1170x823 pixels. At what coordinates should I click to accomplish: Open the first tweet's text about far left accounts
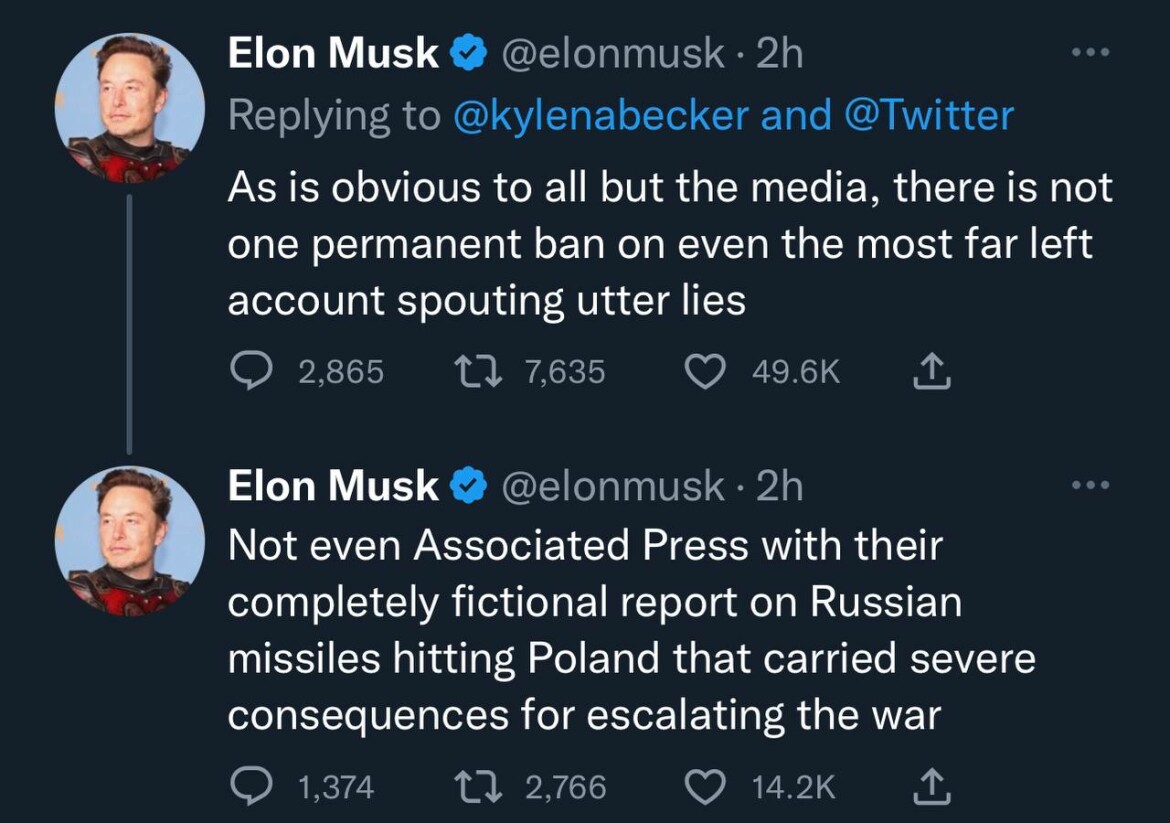coord(660,243)
